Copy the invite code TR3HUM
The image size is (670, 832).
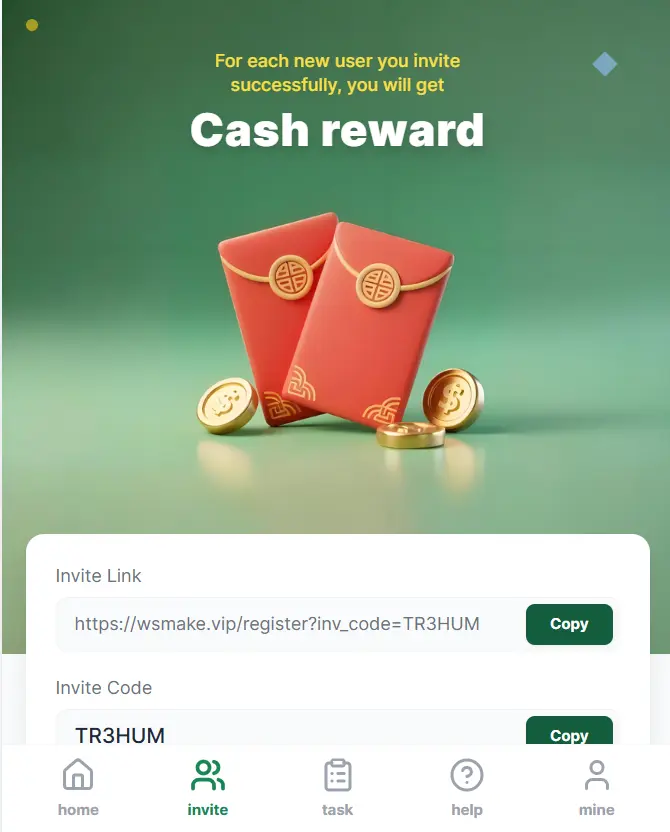click(569, 732)
